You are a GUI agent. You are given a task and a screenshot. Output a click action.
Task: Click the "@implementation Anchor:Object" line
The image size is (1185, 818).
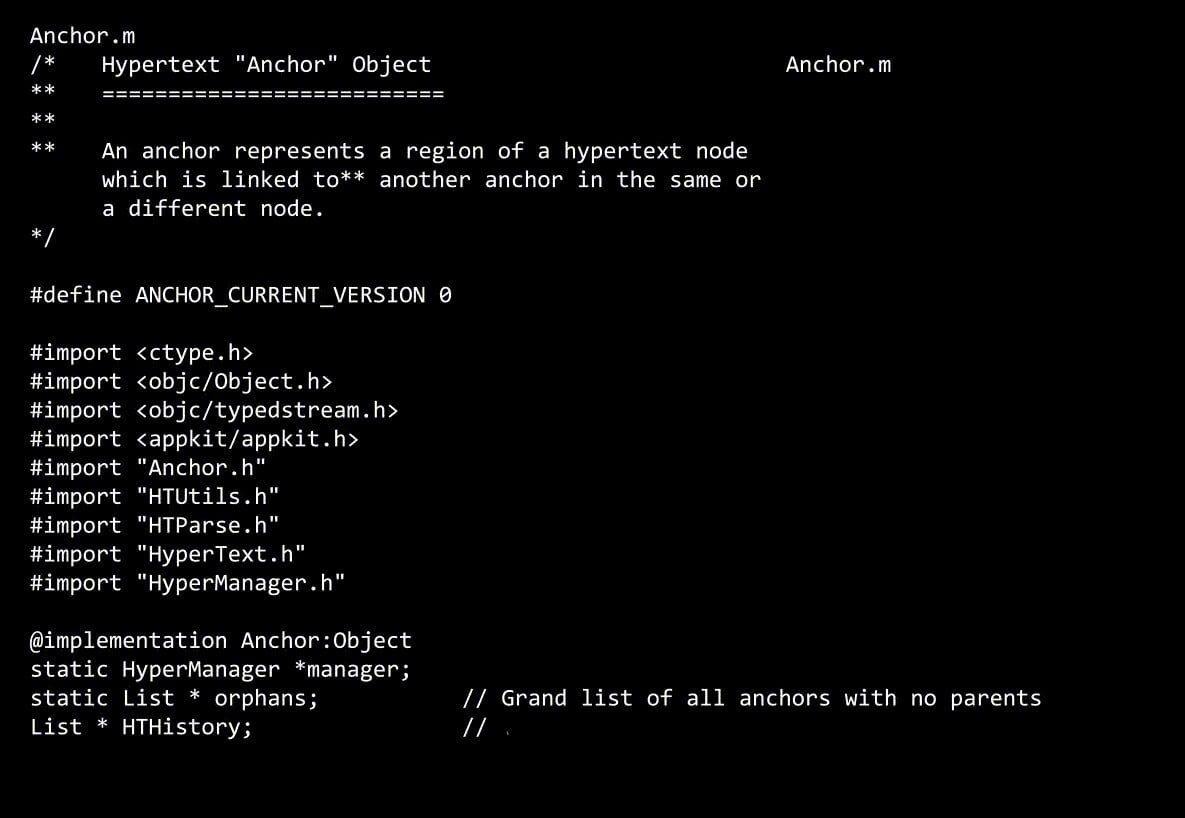(220, 641)
